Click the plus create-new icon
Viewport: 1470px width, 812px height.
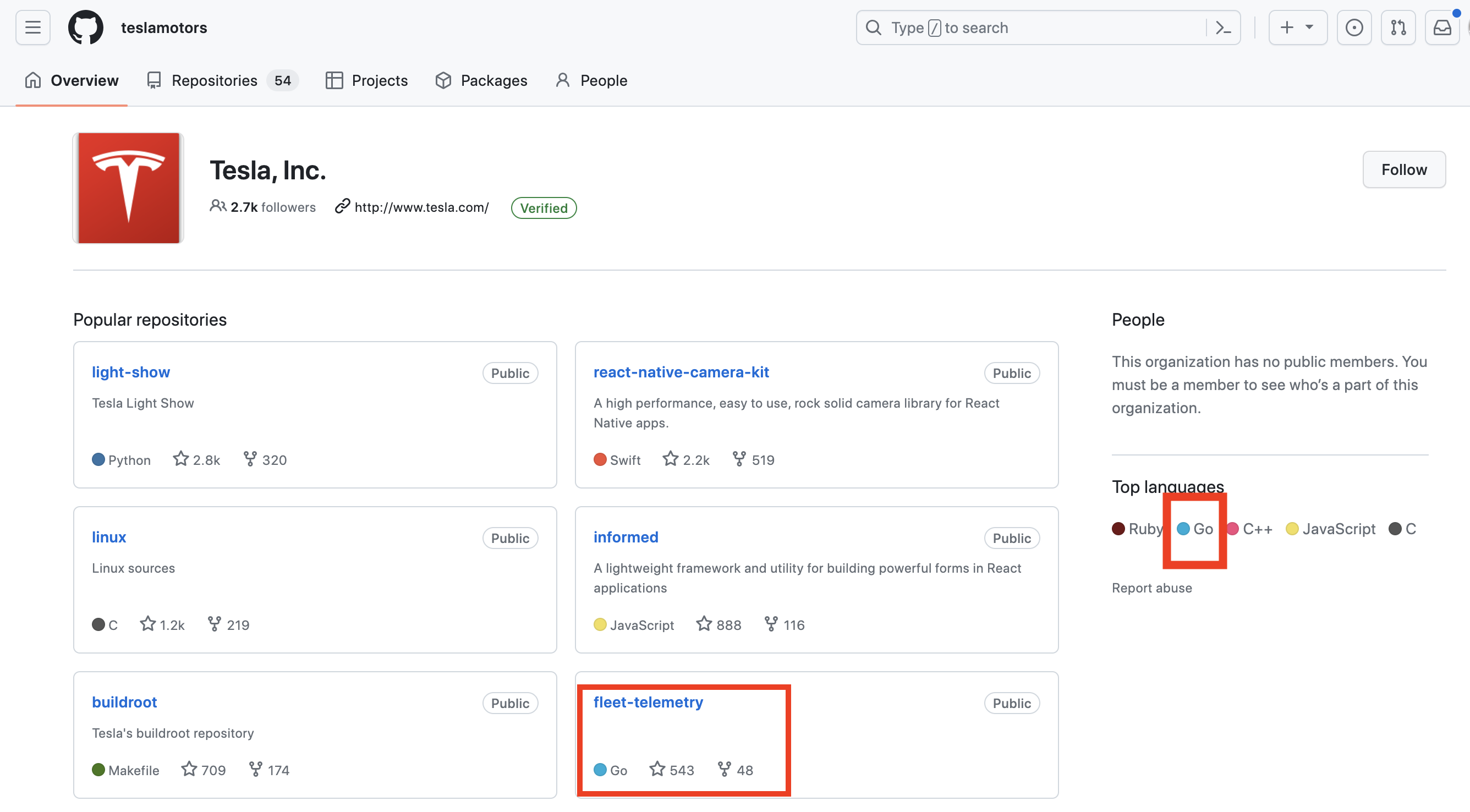click(x=1287, y=28)
